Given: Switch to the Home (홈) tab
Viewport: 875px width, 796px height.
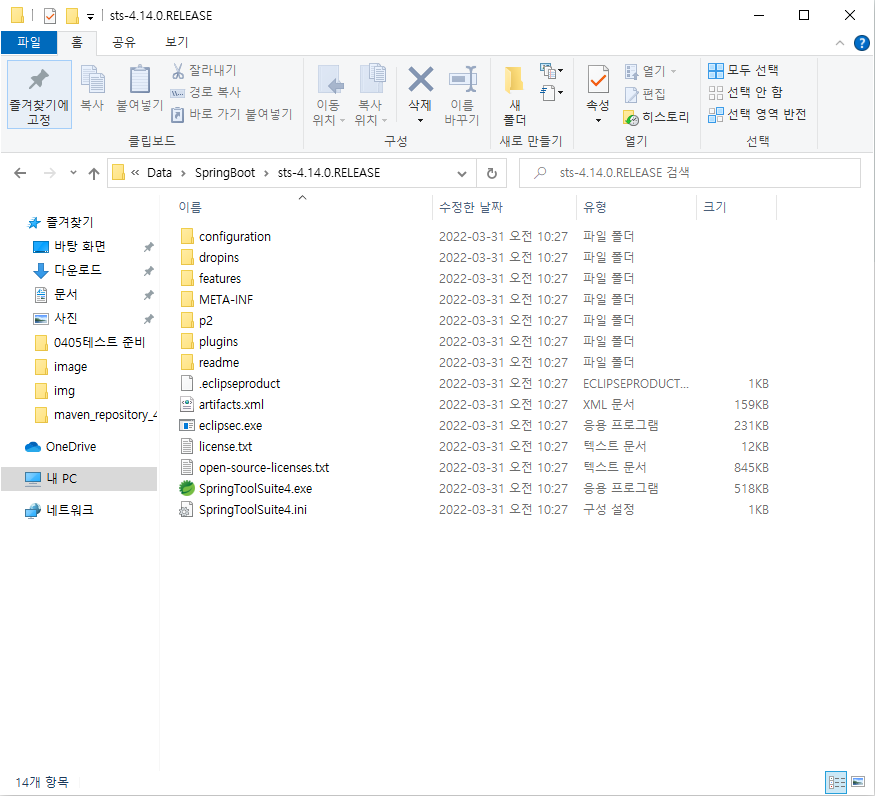Looking at the screenshot, I should [77, 42].
